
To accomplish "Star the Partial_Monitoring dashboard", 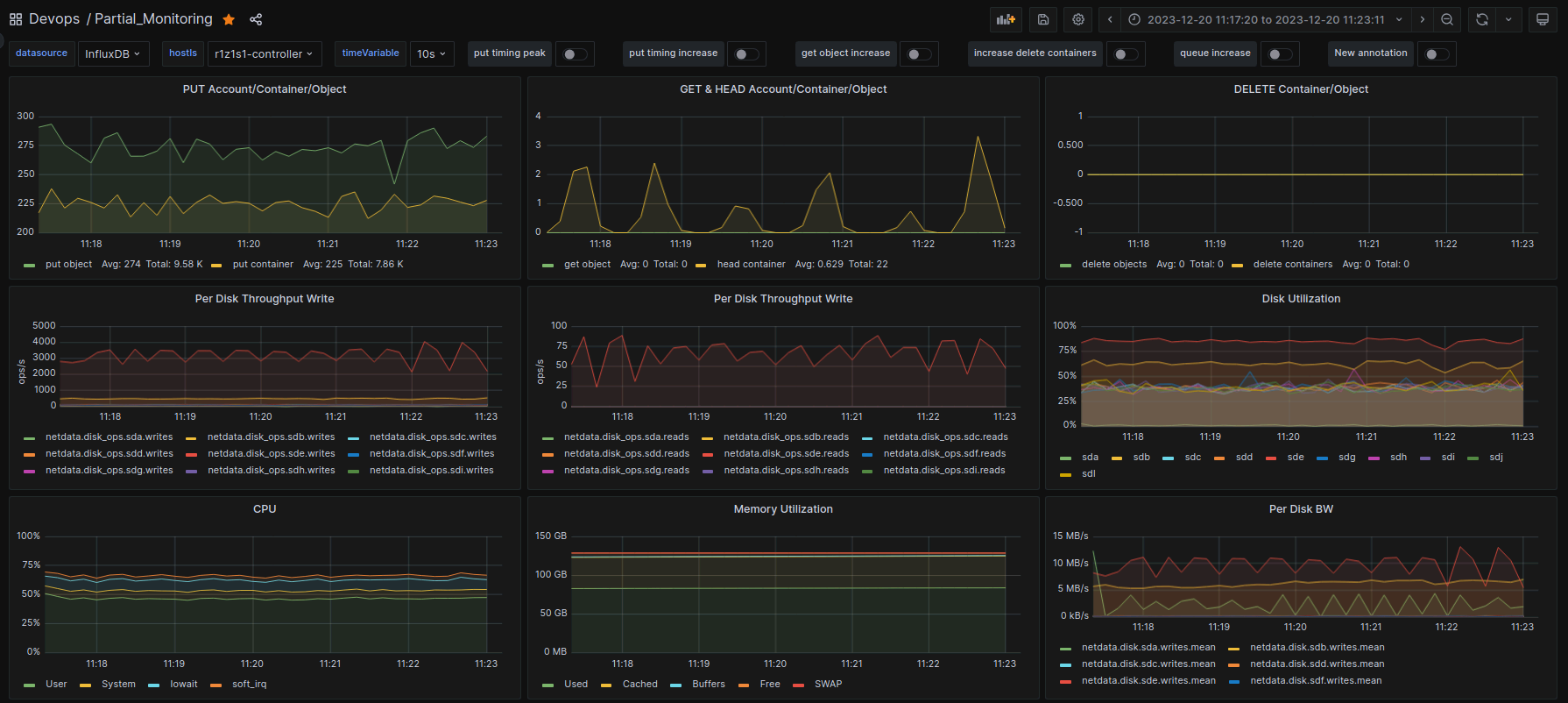I will [229, 19].
